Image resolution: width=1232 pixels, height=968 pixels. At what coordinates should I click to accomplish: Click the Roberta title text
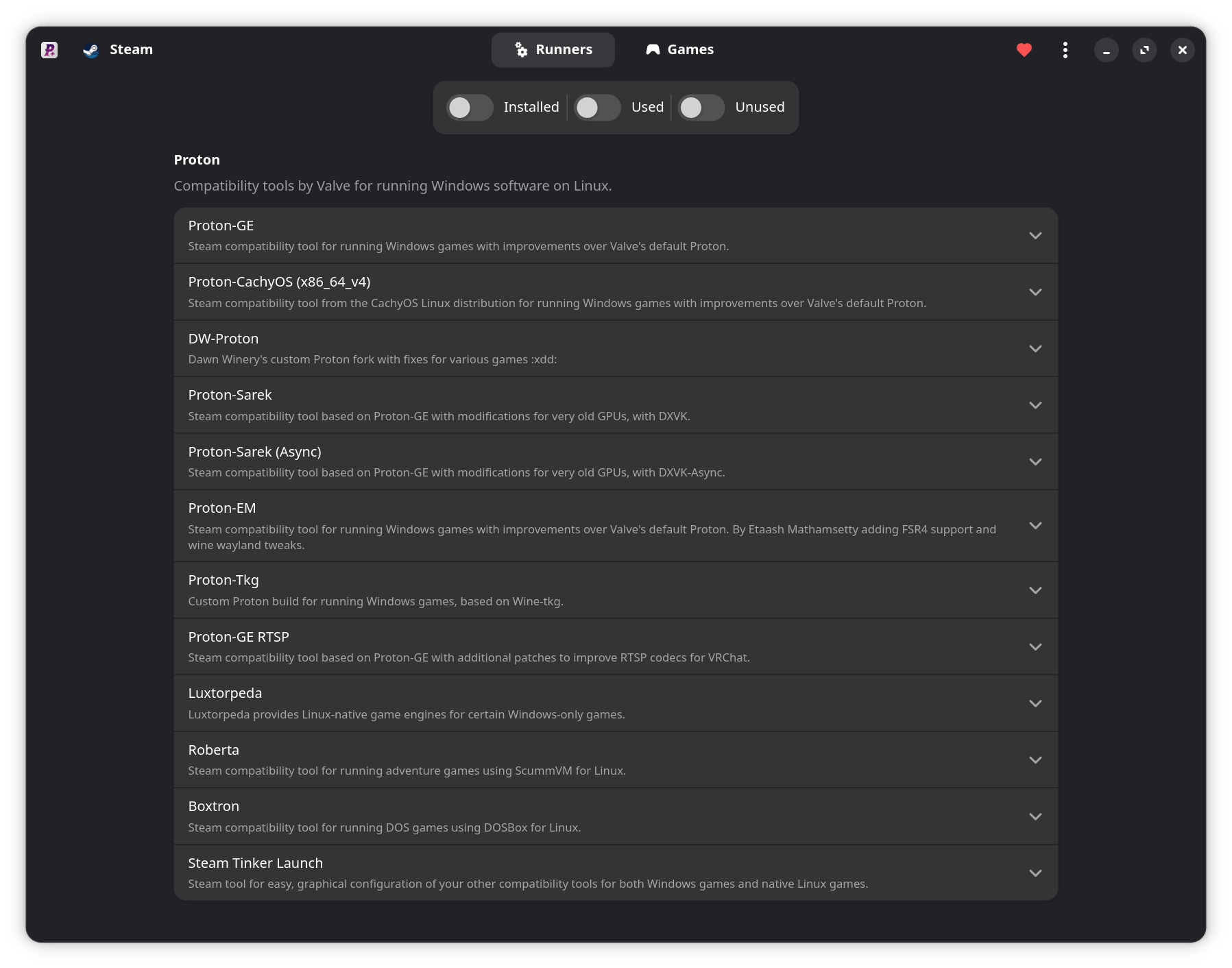pos(213,750)
